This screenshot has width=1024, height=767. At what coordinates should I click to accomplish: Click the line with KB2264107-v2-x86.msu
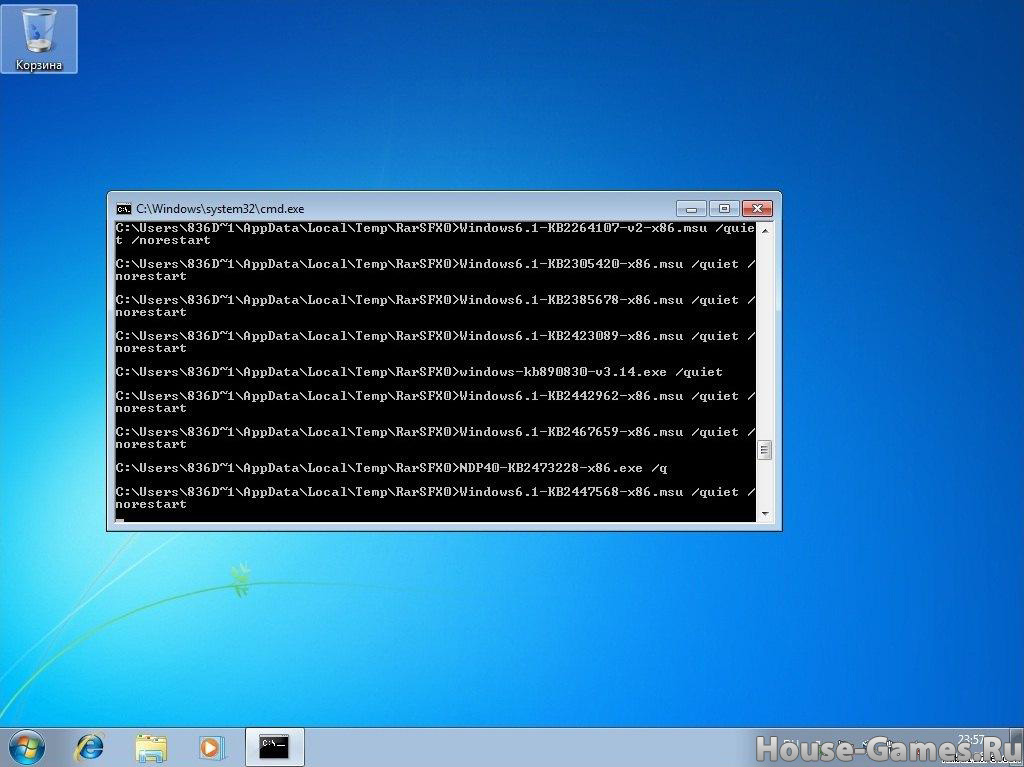[x=435, y=234]
